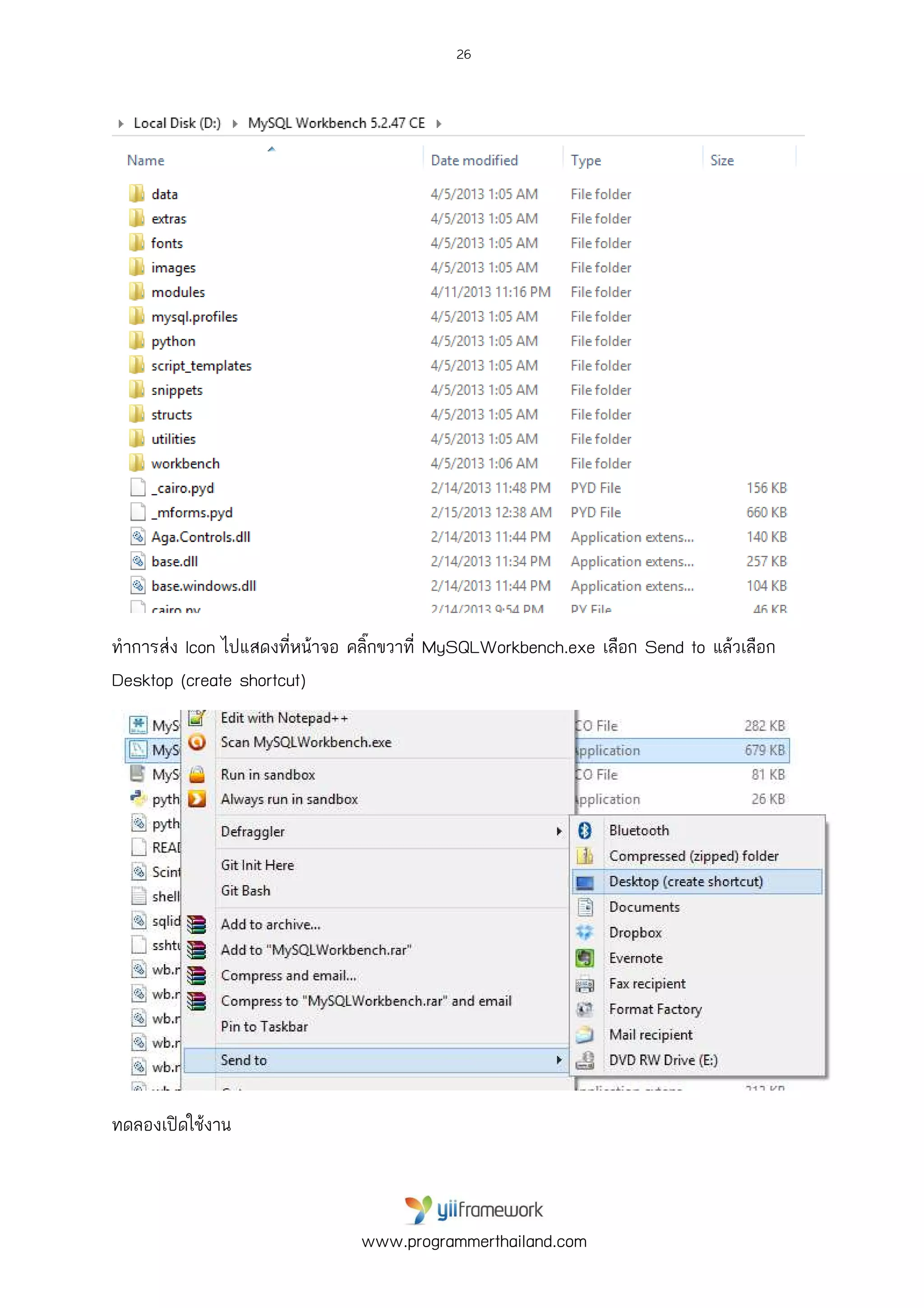Click the 4/11/2013 11:16 PM date cell

point(491,292)
